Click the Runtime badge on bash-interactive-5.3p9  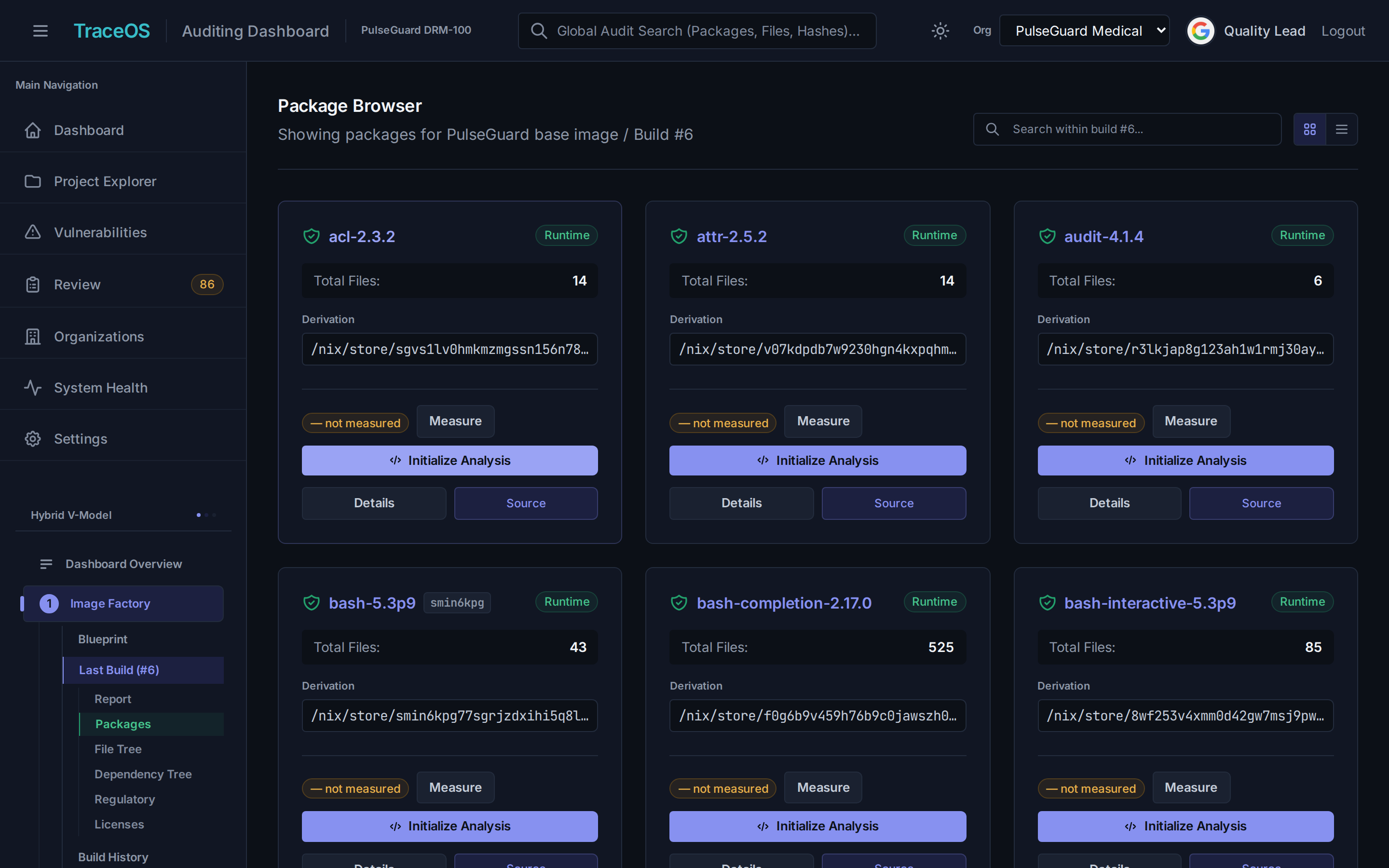[x=1302, y=602]
